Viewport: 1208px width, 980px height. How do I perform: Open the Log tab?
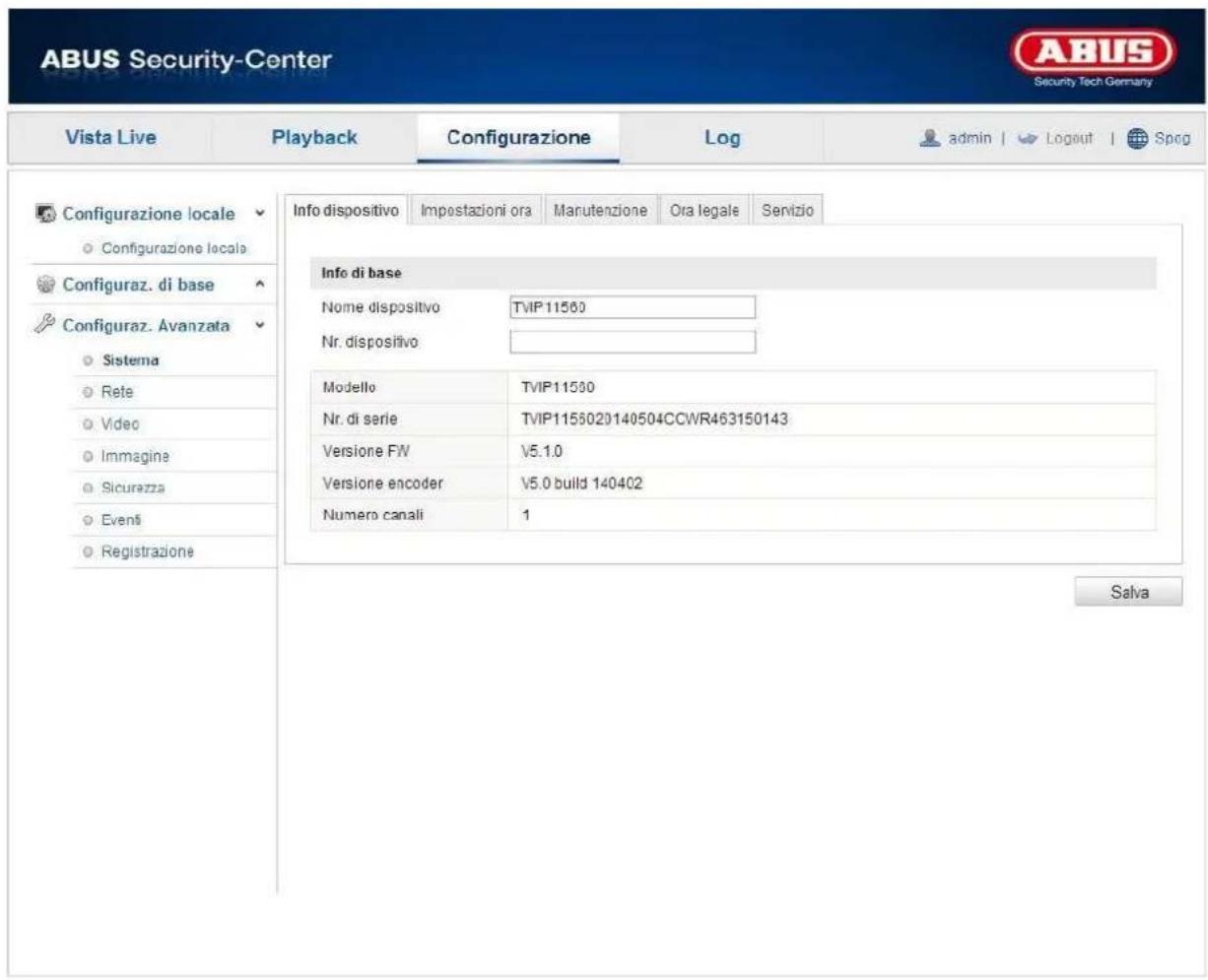click(722, 138)
